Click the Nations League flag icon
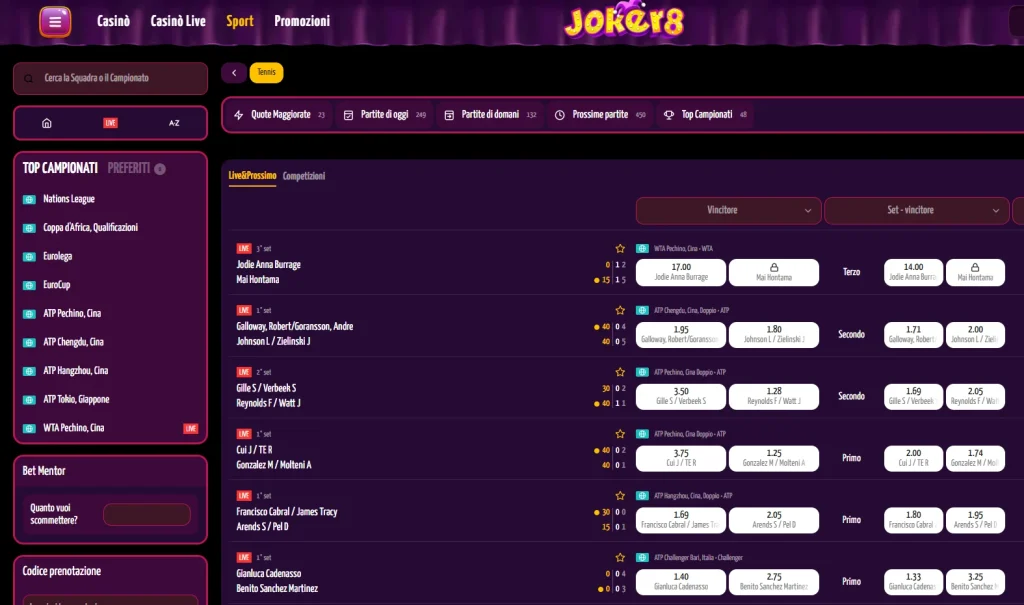Viewport: 1024px width, 605px height. [29, 199]
